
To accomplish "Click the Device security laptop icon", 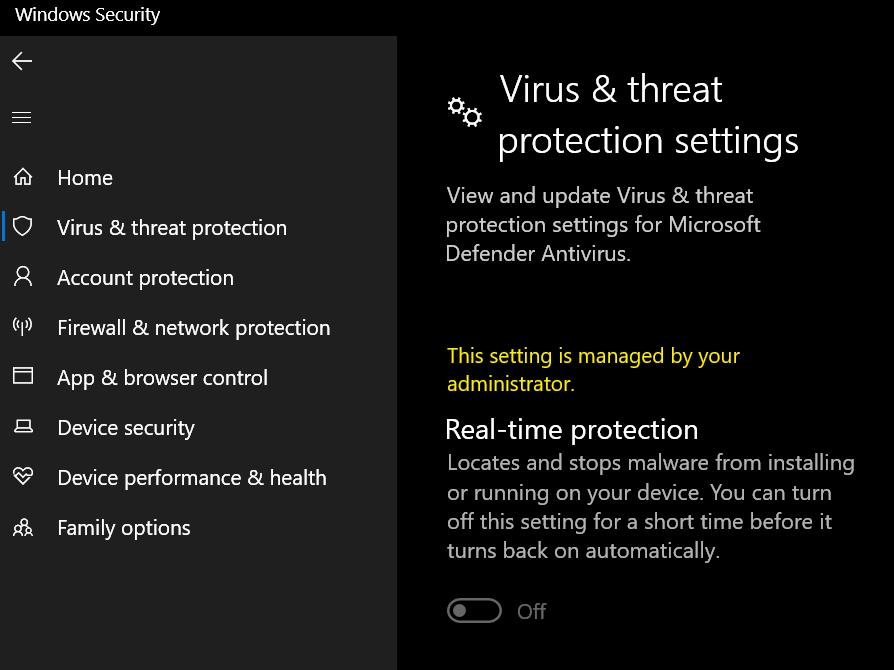I will coord(22,428).
